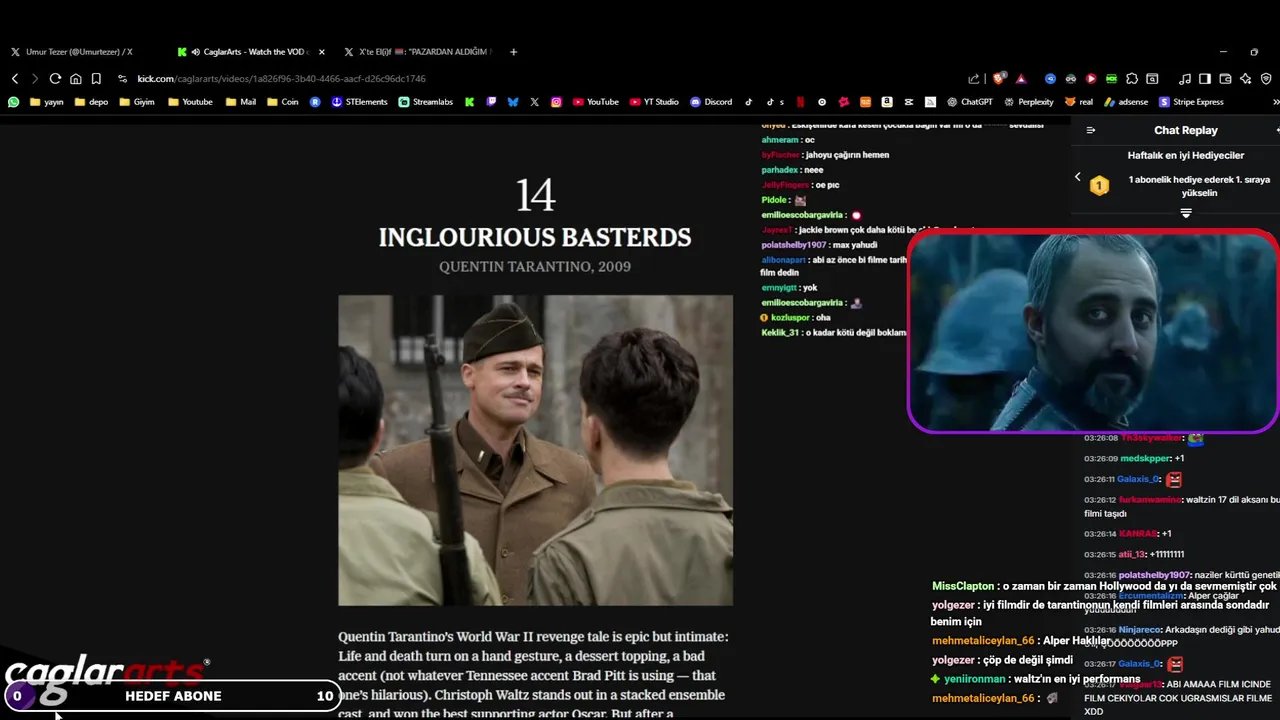Image resolution: width=1280 pixels, height=720 pixels.
Task: Show hidden bookmarks with the overflow chevron
Action: tap(1275, 102)
